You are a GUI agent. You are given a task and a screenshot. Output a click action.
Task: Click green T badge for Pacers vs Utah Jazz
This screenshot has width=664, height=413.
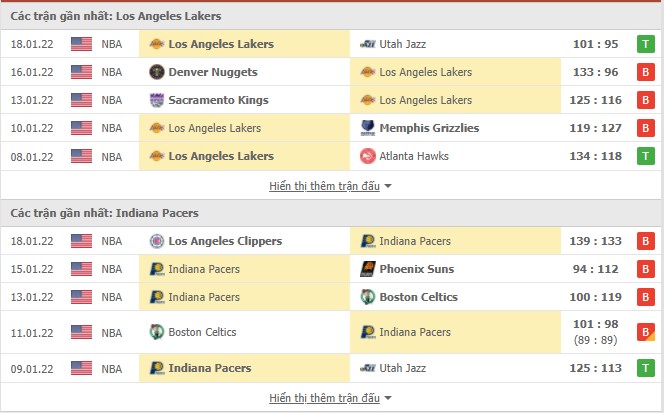646,368
